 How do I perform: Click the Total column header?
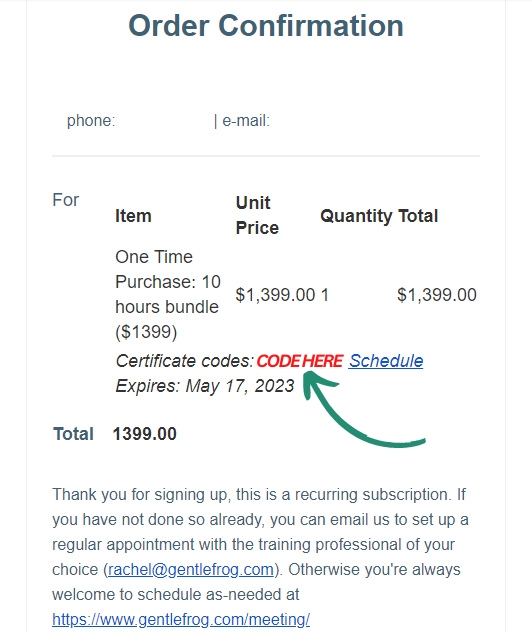click(418, 216)
